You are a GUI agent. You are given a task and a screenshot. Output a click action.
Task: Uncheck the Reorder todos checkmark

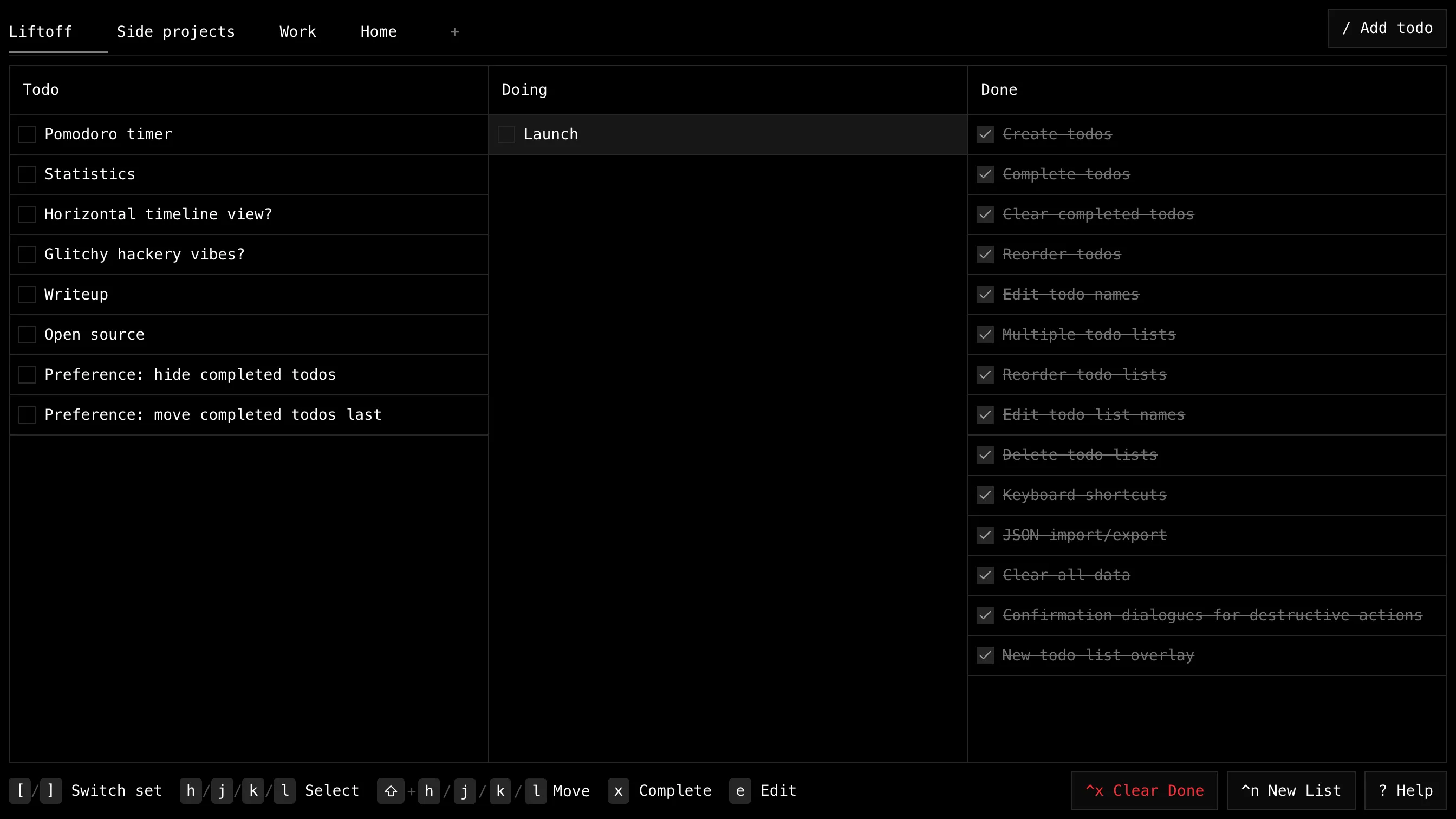tap(985, 255)
